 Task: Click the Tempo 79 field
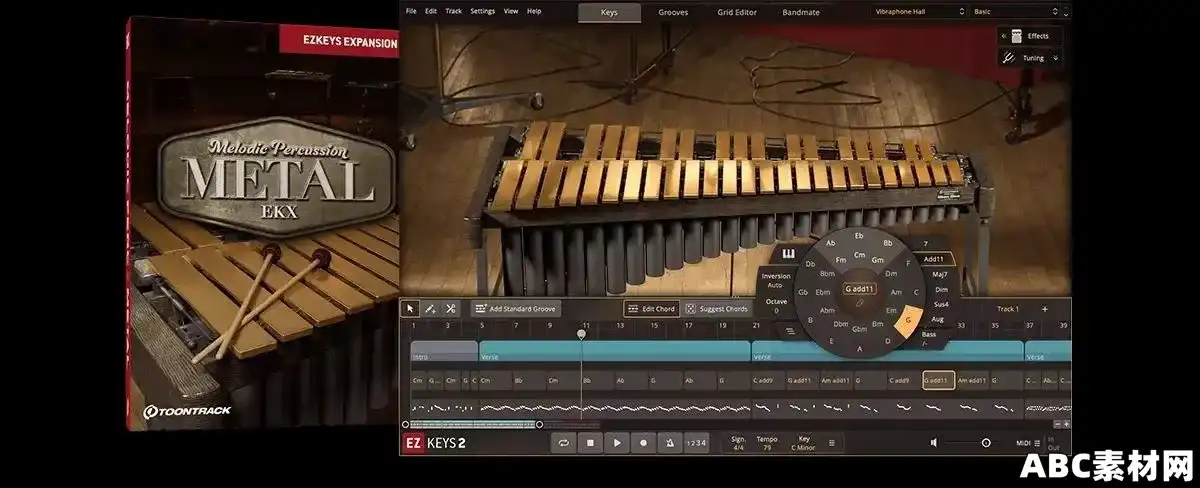tap(768, 442)
